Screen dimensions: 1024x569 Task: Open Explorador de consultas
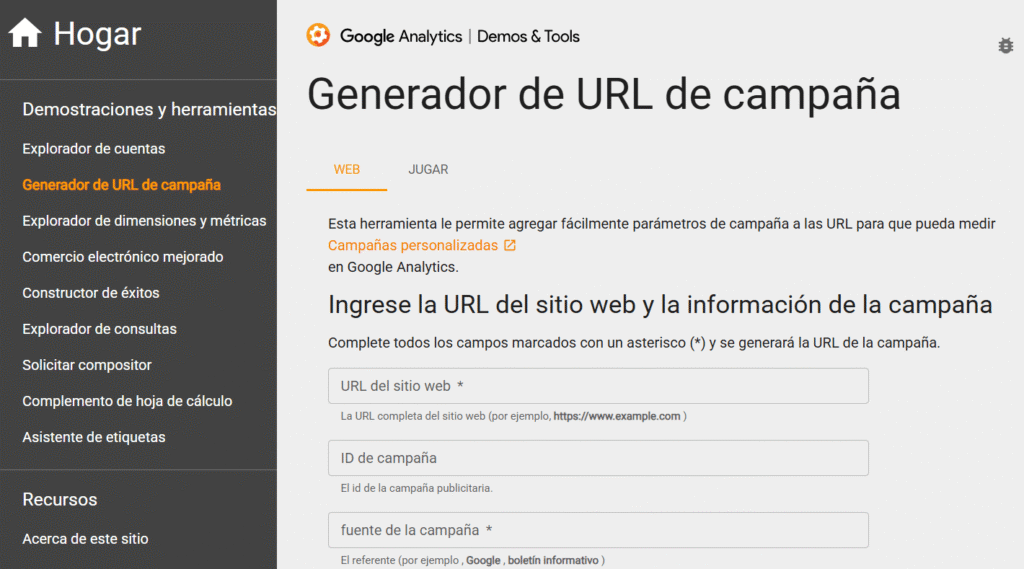pos(99,329)
